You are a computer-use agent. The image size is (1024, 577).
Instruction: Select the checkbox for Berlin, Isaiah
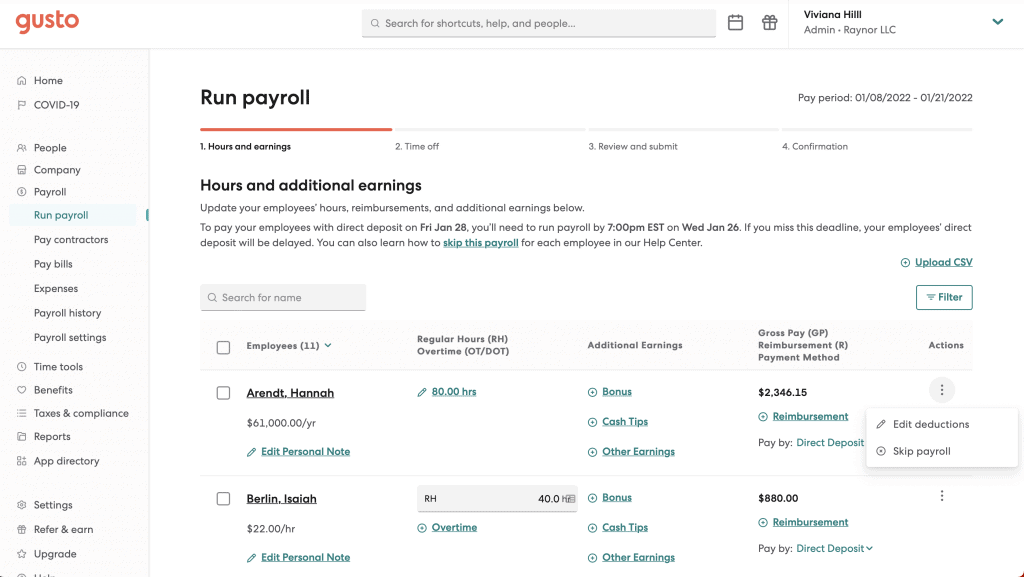223,499
